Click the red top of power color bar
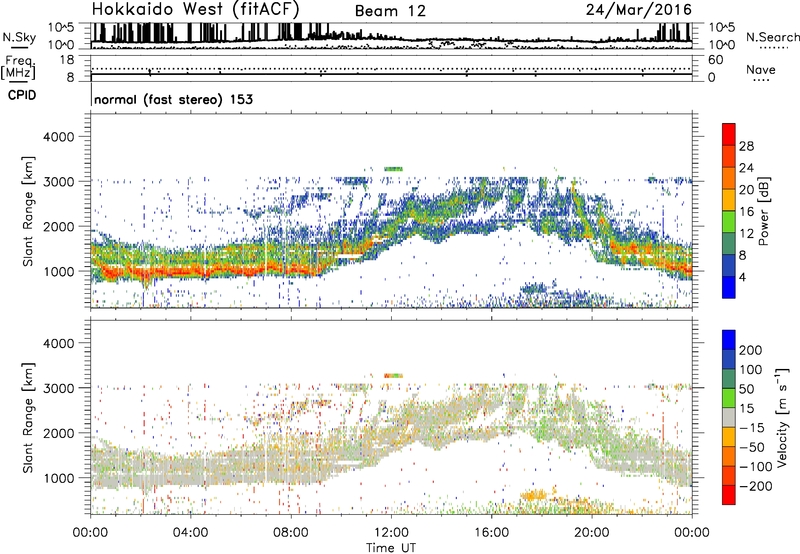Viewport: 800px width, 554px height. tap(729, 134)
